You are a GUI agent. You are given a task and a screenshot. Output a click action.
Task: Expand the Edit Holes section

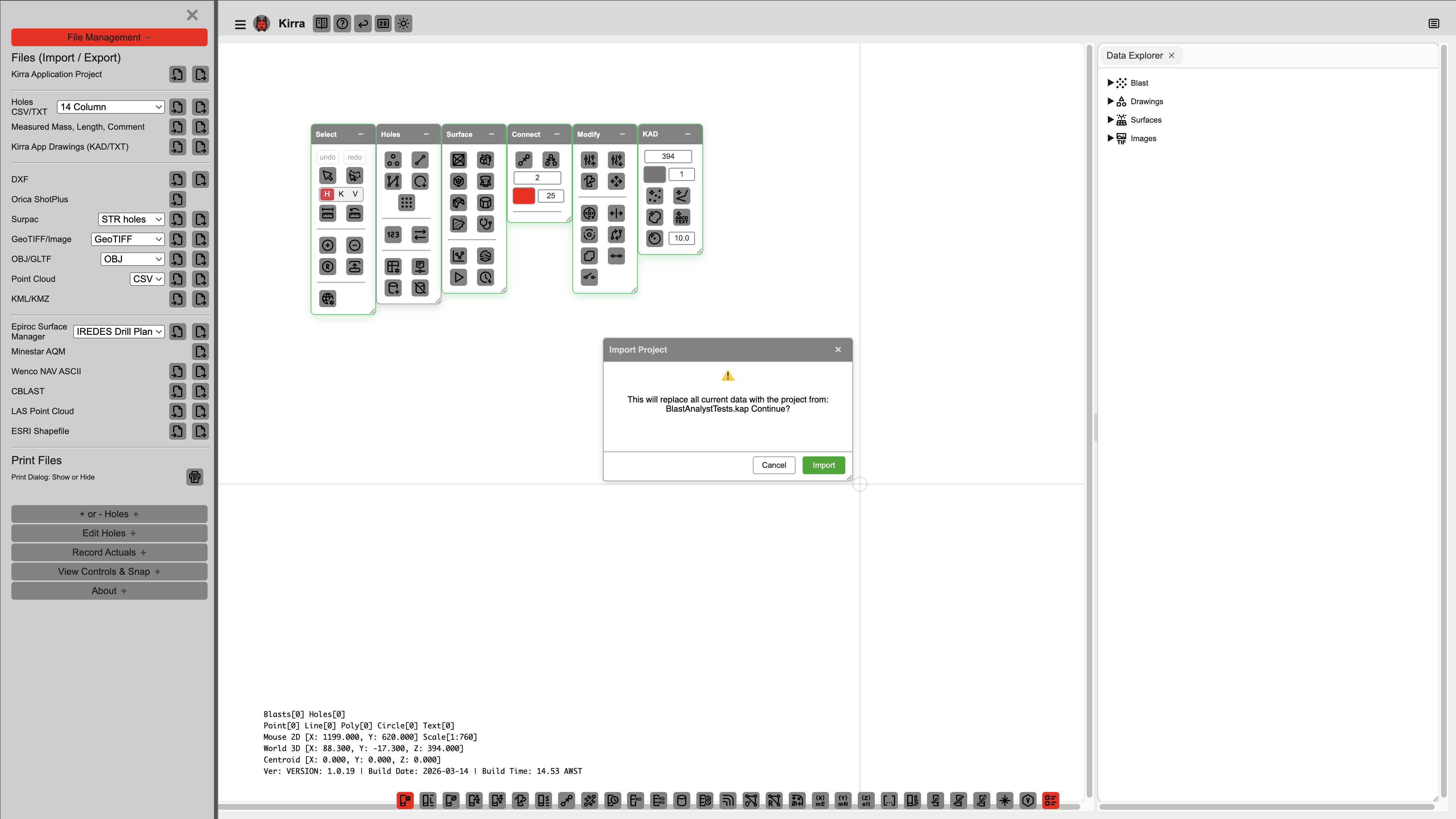[109, 533]
